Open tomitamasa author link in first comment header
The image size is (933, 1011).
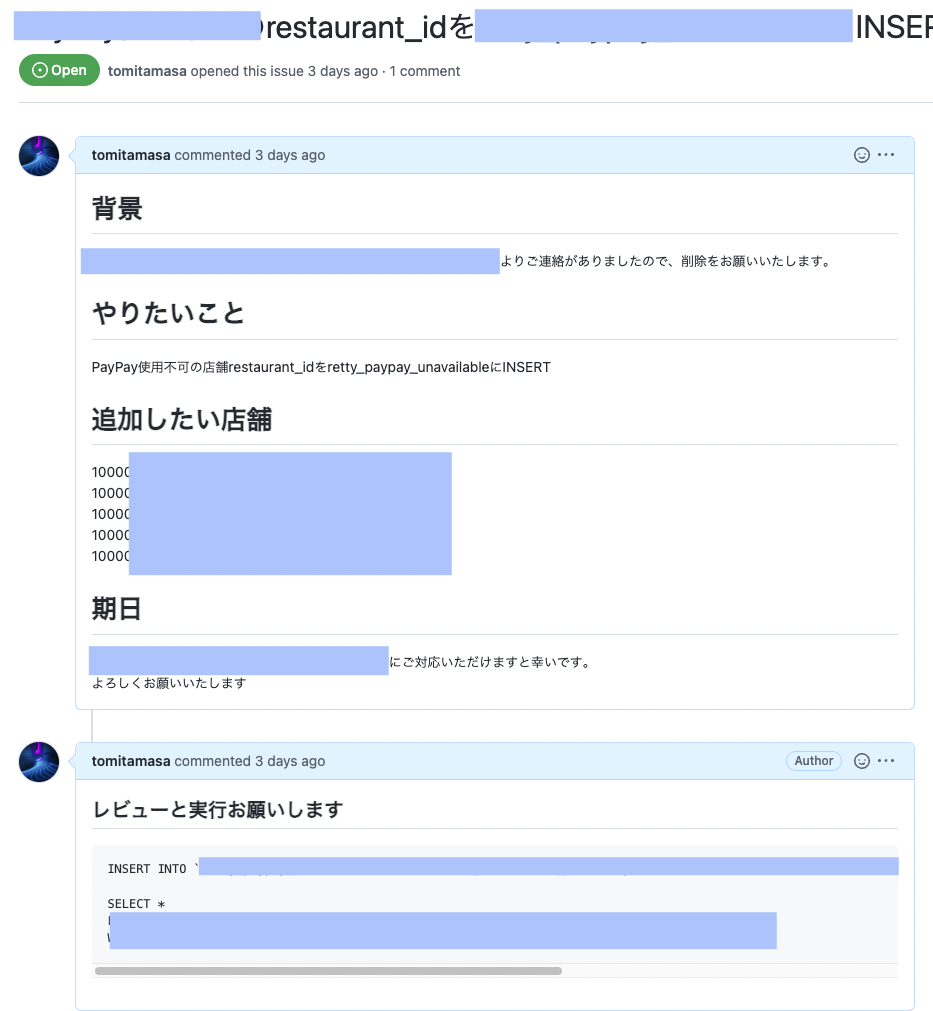(131, 155)
